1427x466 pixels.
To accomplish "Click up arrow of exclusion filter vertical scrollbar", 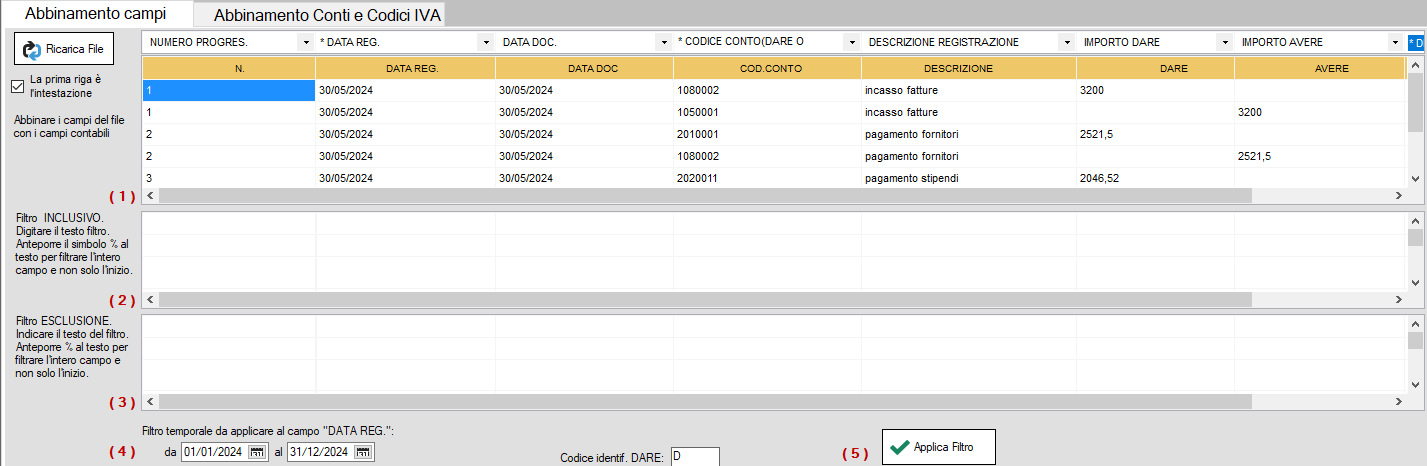I will coord(1414,323).
